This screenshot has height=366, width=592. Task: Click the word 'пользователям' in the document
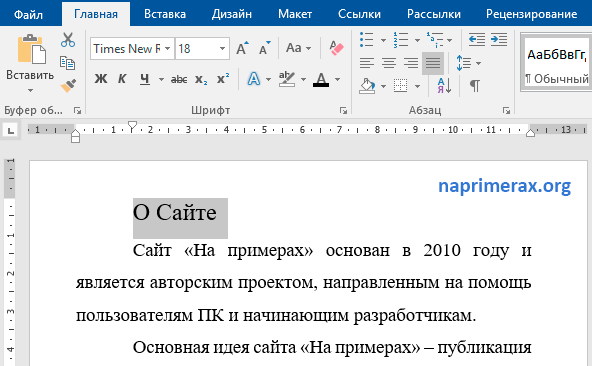(x=134, y=315)
